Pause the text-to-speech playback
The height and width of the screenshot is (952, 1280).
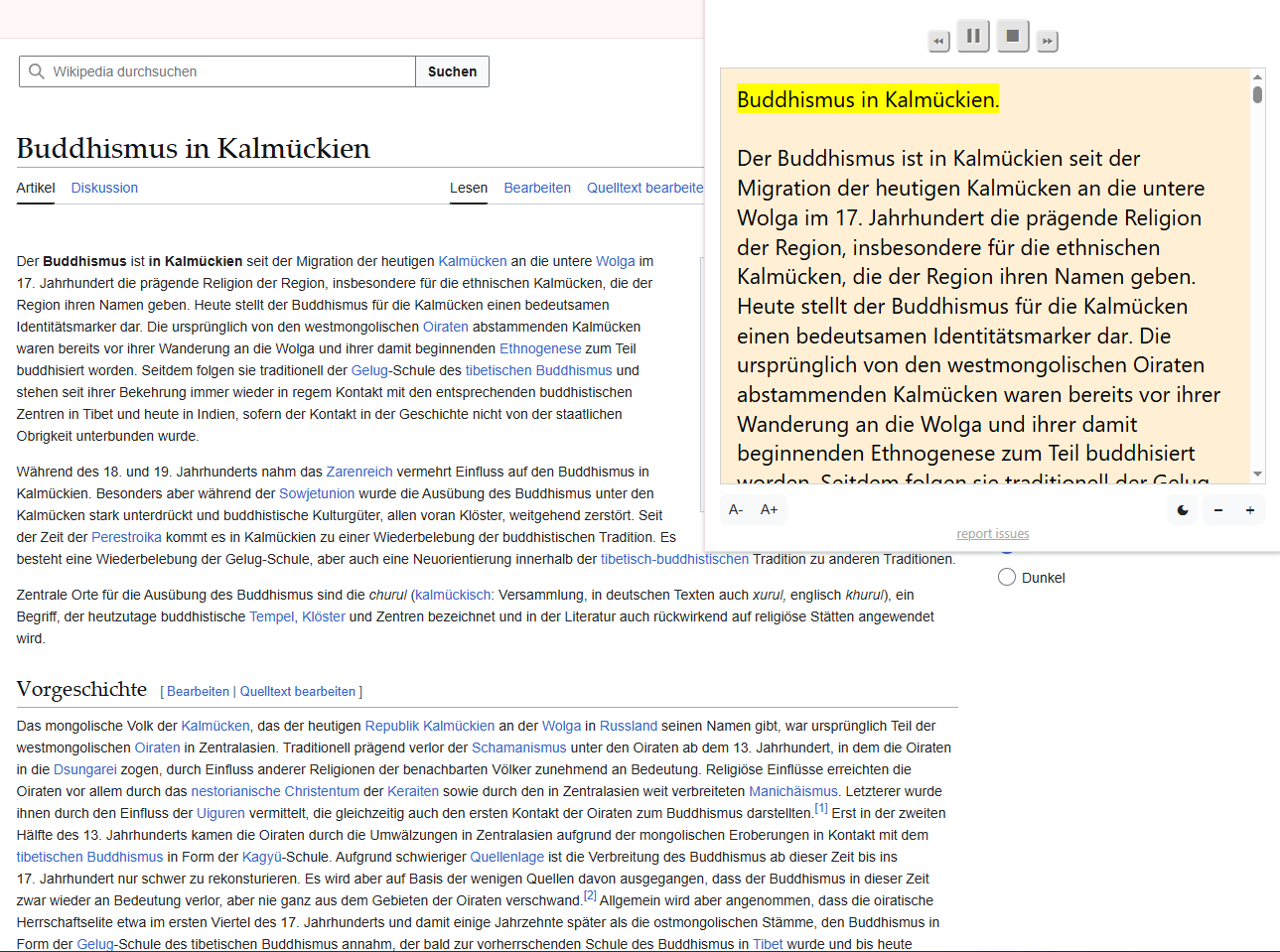coord(973,37)
